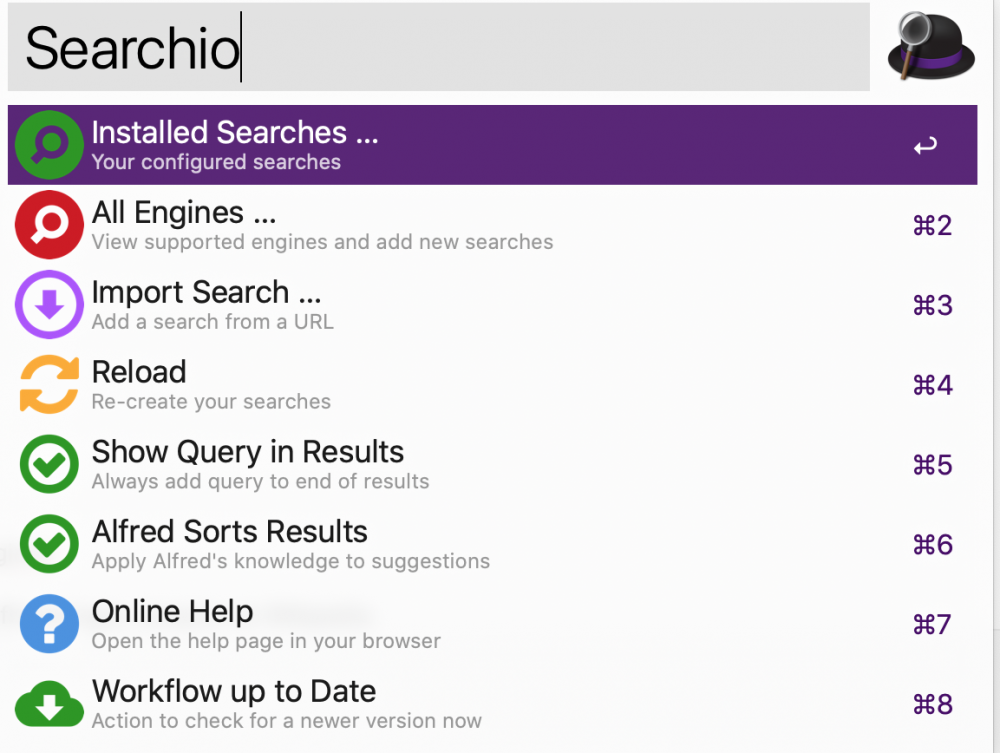
Task: Click the Alfred bowler hat icon
Action: [x=931, y=46]
